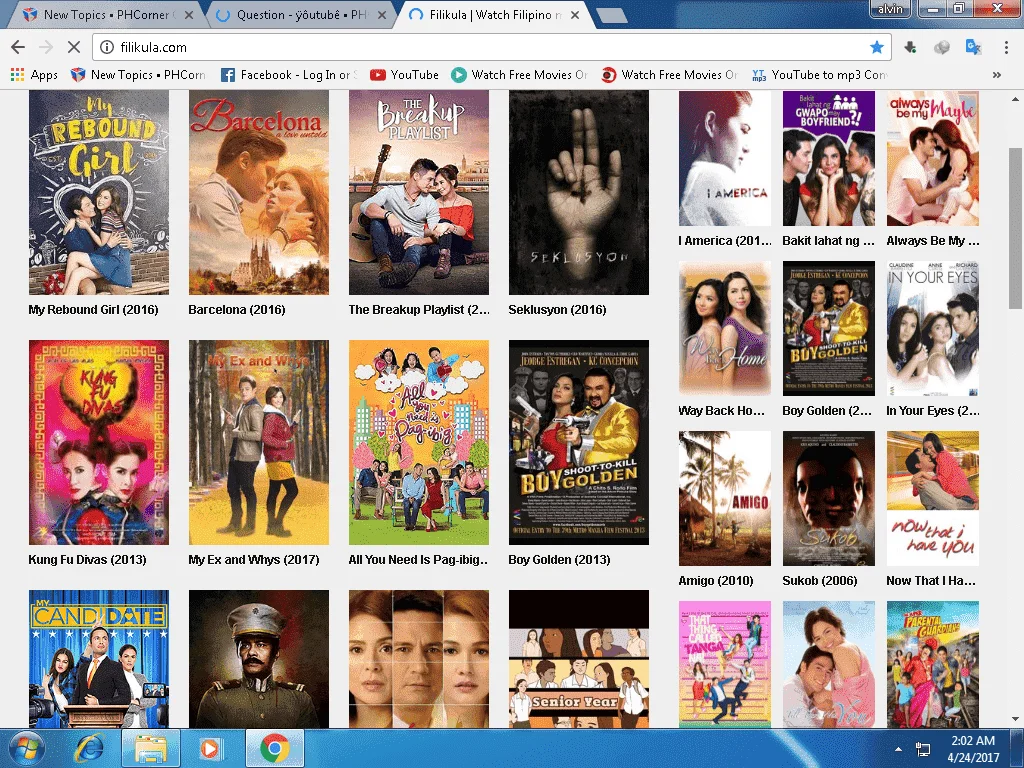The height and width of the screenshot is (768, 1024).
Task: Open Facebook Log In bookmark
Action: (289, 75)
